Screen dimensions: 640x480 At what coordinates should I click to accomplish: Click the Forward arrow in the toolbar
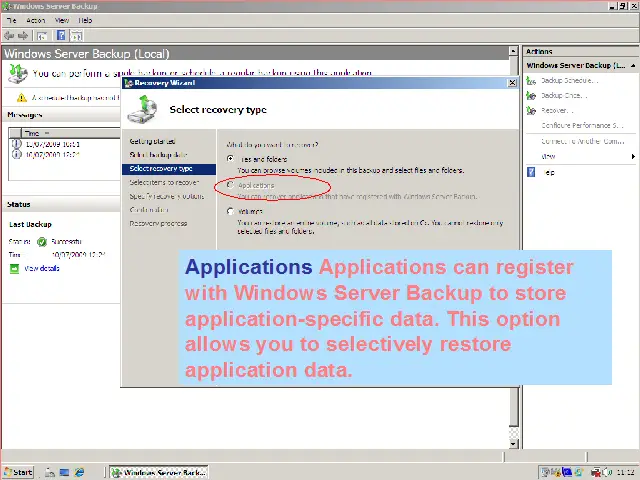click(23, 34)
